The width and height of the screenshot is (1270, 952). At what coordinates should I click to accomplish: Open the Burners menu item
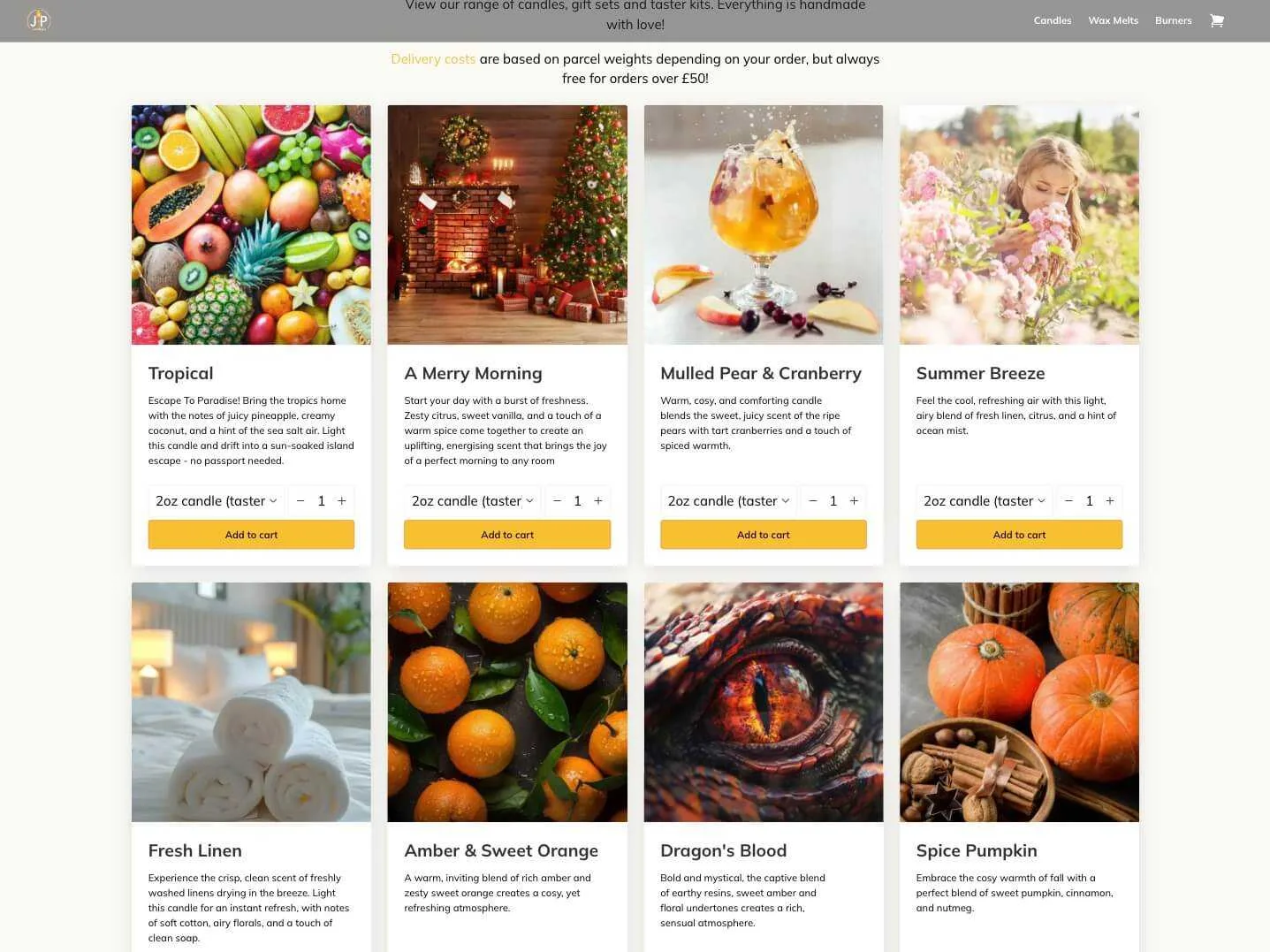[x=1174, y=20]
